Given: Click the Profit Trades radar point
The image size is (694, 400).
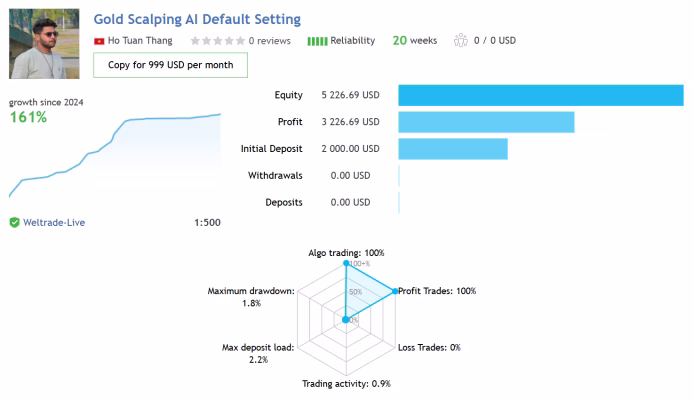Looking at the screenshot, I should tap(395, 291).
